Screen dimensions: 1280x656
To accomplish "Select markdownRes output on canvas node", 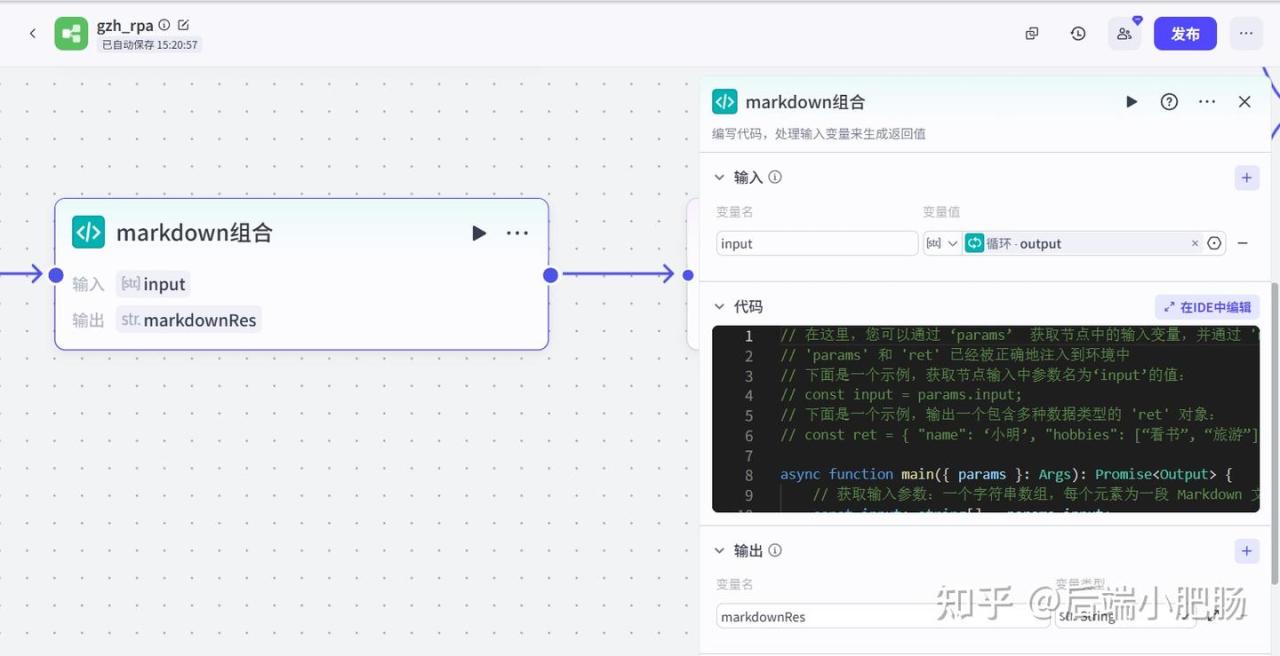I will [189, 320].
